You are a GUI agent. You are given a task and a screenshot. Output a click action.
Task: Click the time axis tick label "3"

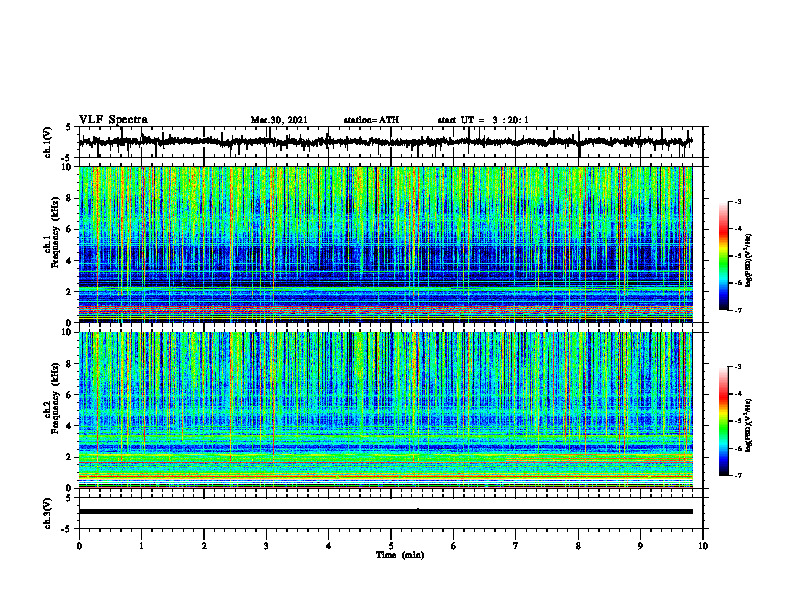266,546
